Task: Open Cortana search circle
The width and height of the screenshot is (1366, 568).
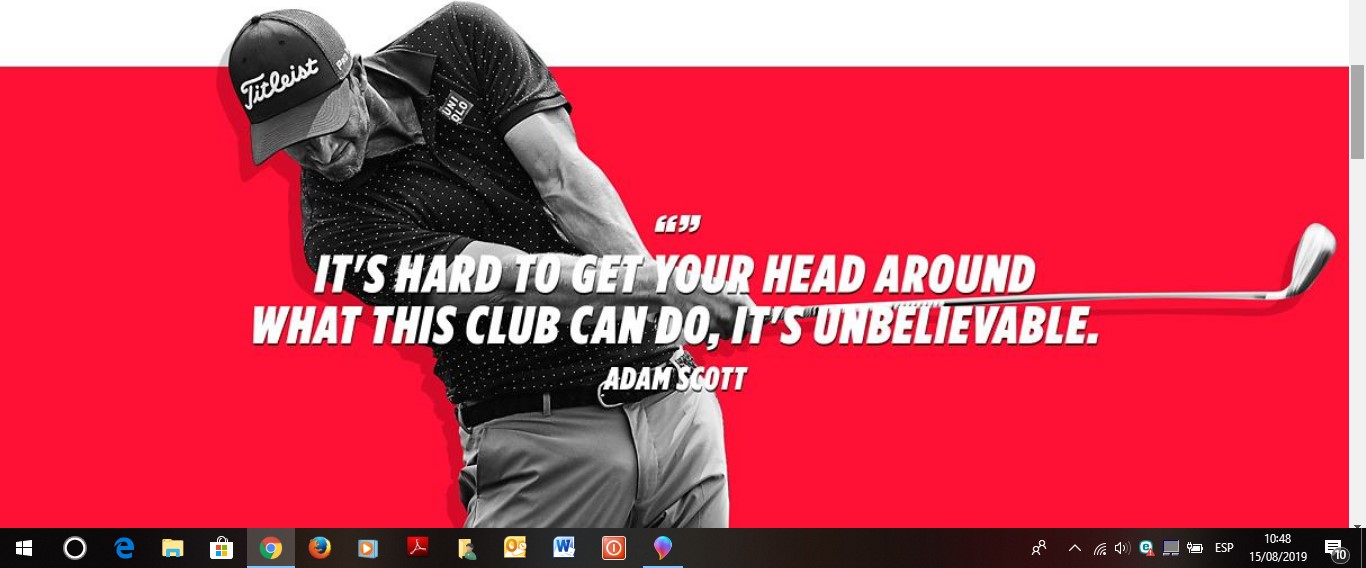Action: pyautogui.click(x=75, y=548)
